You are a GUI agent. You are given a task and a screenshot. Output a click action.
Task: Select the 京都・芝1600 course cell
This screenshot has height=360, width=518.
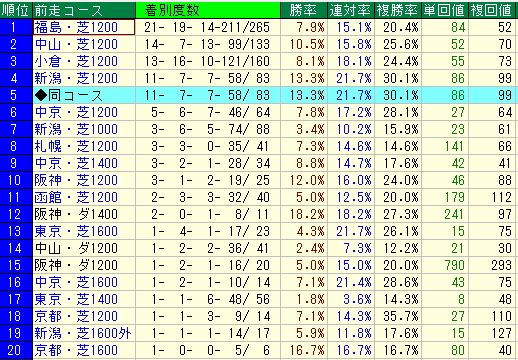(84, 350)
